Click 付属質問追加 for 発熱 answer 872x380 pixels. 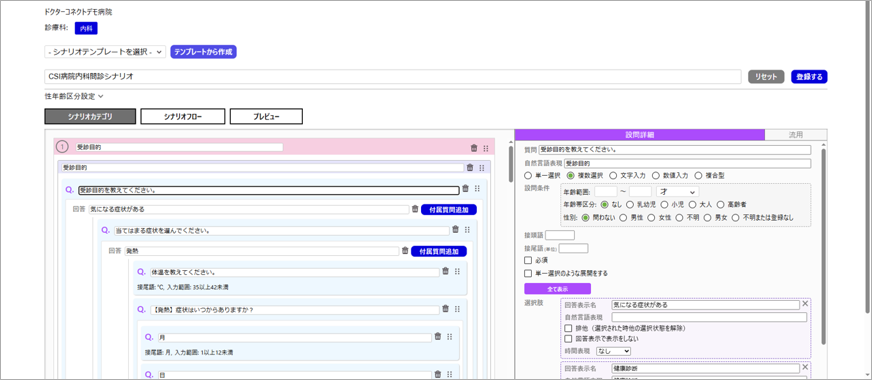(x=439, y=251)
